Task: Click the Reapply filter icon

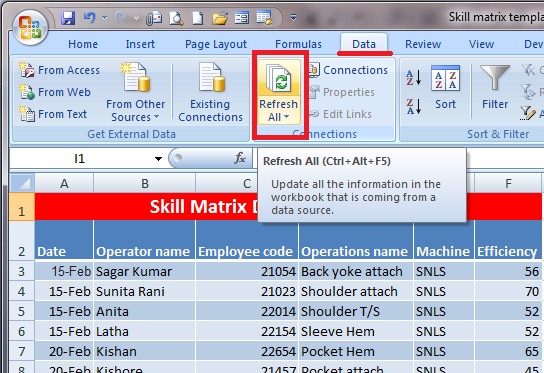Action: [529, 92]
